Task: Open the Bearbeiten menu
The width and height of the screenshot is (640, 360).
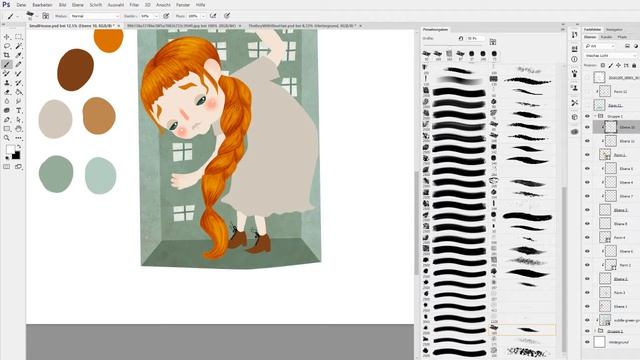Action: click(x=42, y=5)
